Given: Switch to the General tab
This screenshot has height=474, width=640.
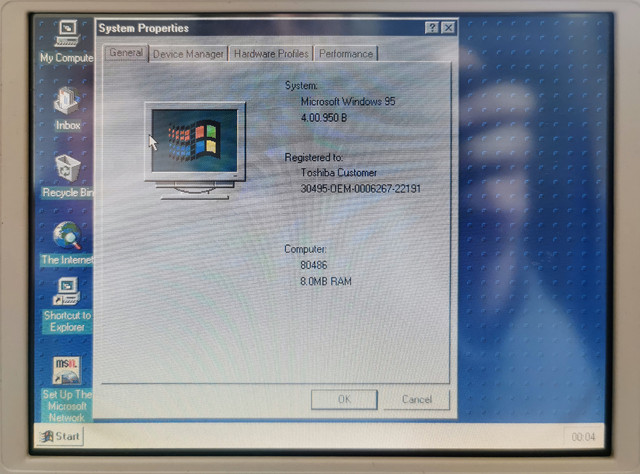Looking at the screenshot, I should click(x=126, y=53).
